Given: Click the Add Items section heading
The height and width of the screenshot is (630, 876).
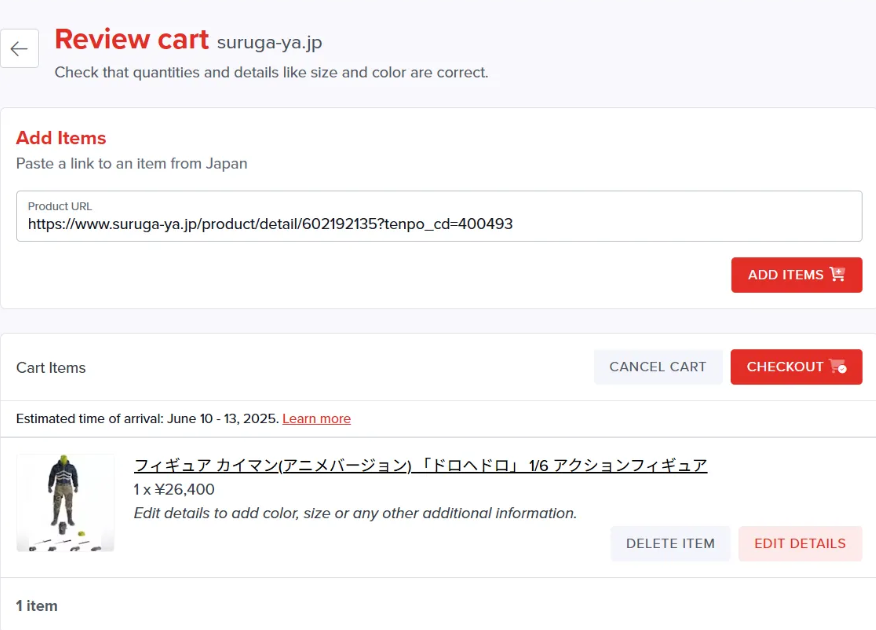Looking at the screenshot, I should pyautogui.click(x=61, y=138).
